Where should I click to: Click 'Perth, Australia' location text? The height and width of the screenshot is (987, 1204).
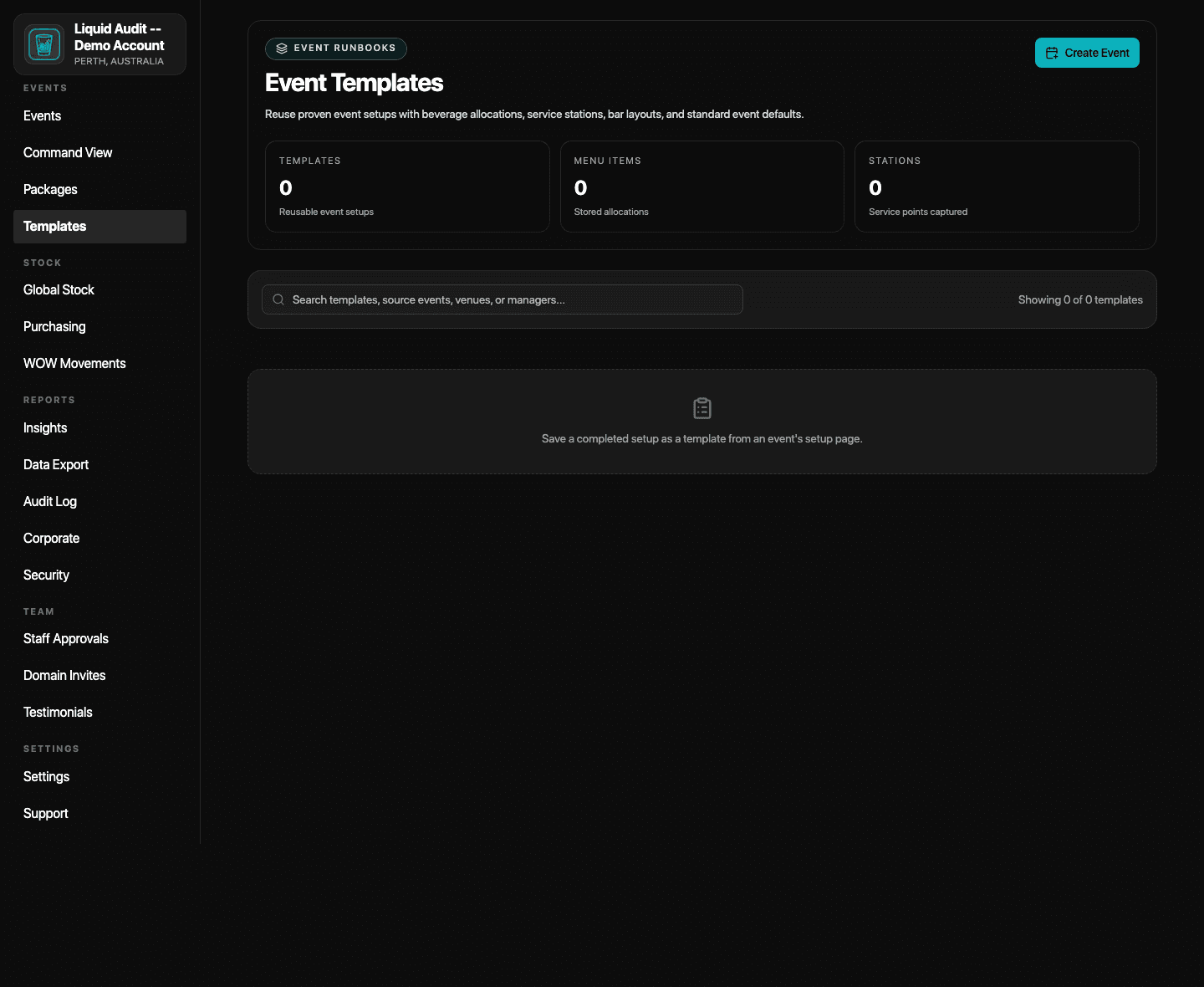click(119, 61)
